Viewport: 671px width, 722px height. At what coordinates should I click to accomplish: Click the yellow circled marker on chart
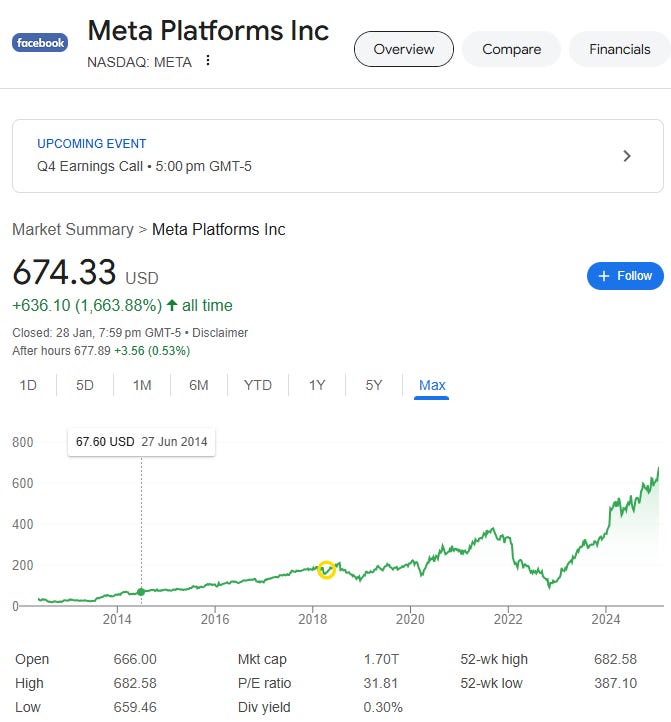click(326, 569)
